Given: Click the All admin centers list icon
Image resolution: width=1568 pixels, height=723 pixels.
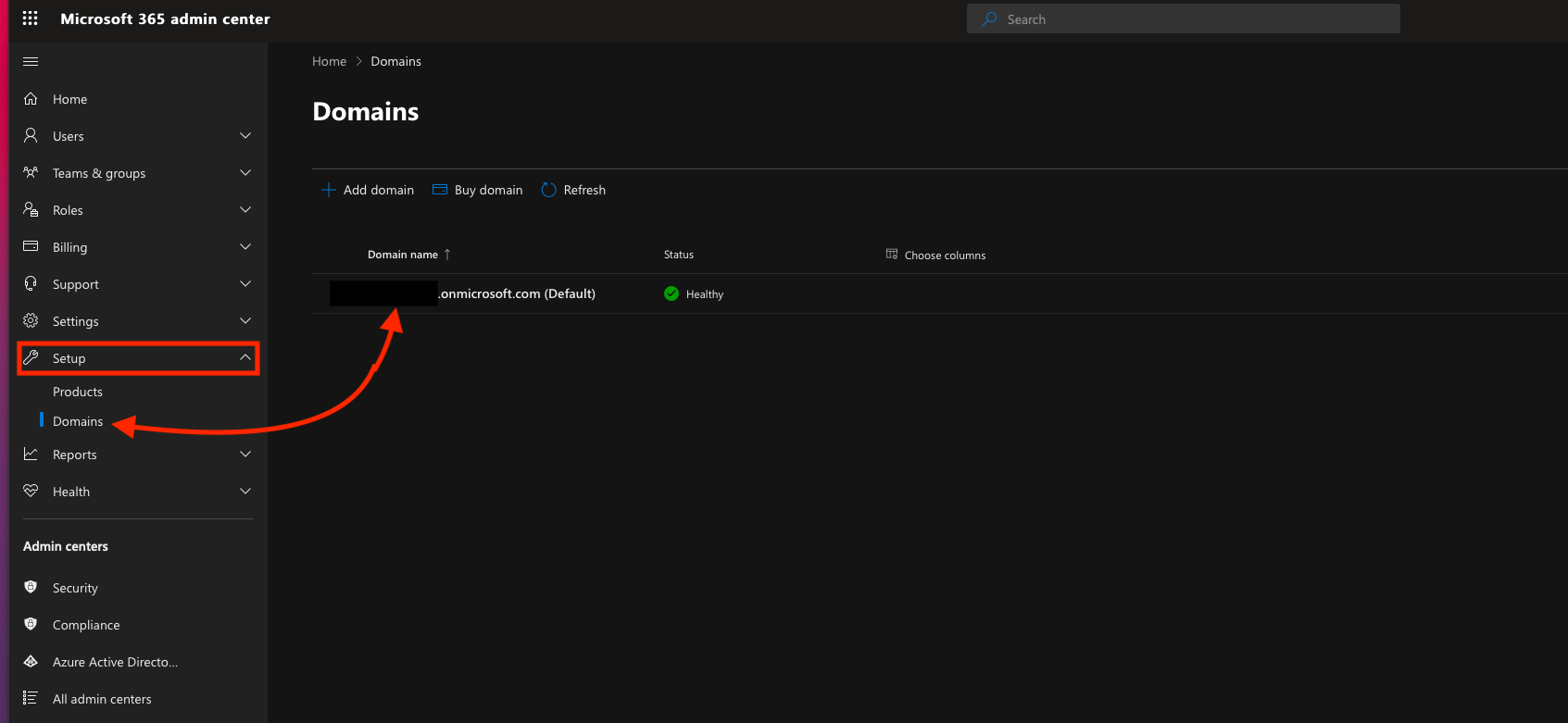Looking at the screenshot, I should [31, 698].
